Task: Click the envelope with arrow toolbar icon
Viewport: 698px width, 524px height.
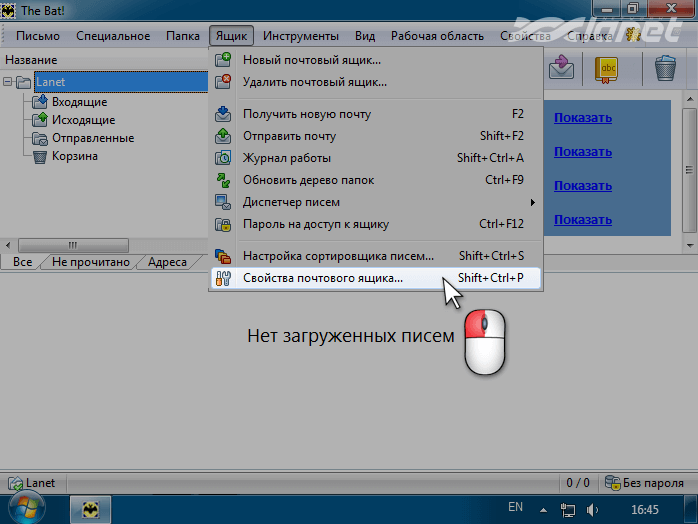Action: (x=561, y=68)
